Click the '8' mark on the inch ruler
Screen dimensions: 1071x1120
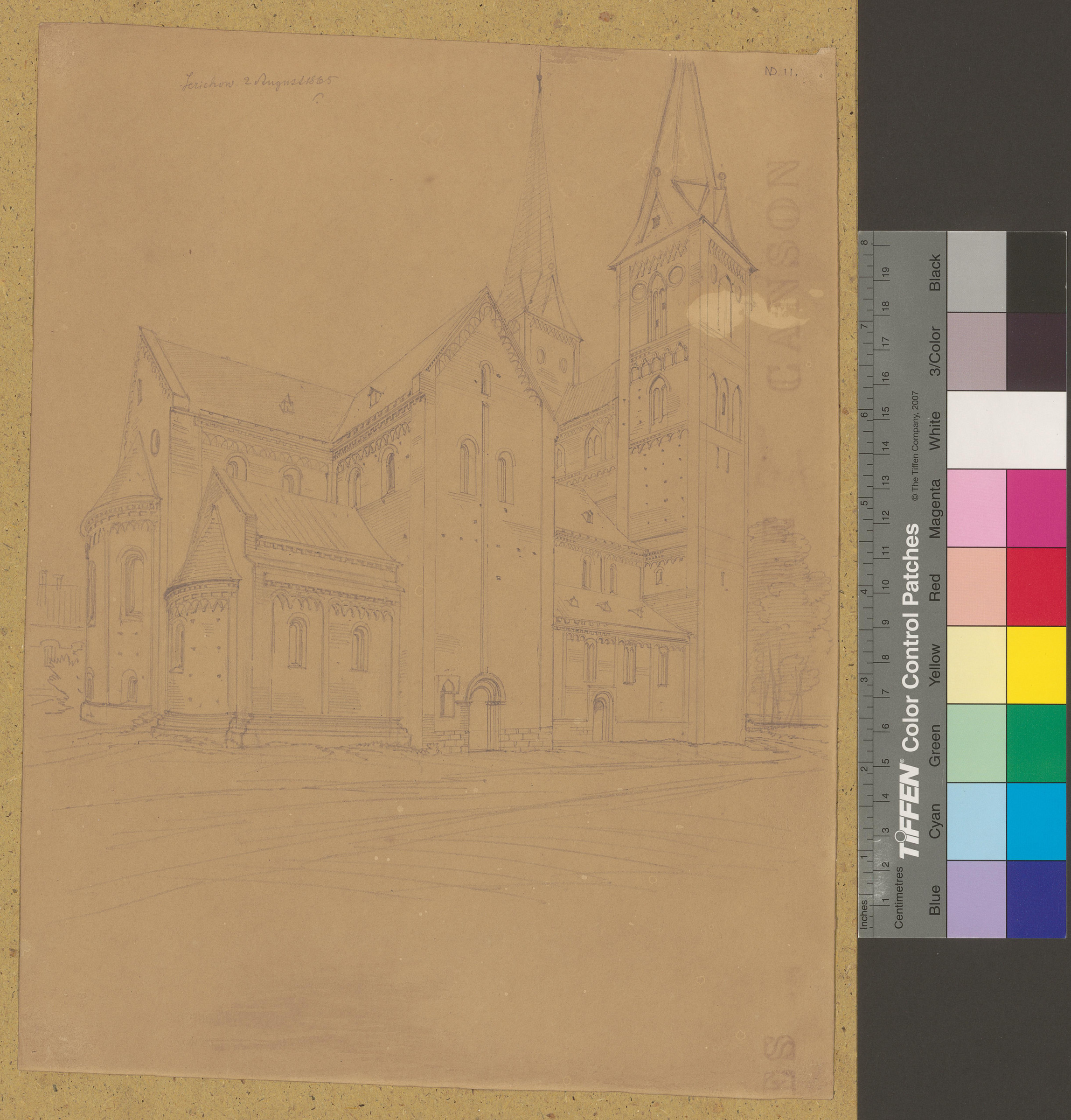pyautogui.click(x=865, y=242)
